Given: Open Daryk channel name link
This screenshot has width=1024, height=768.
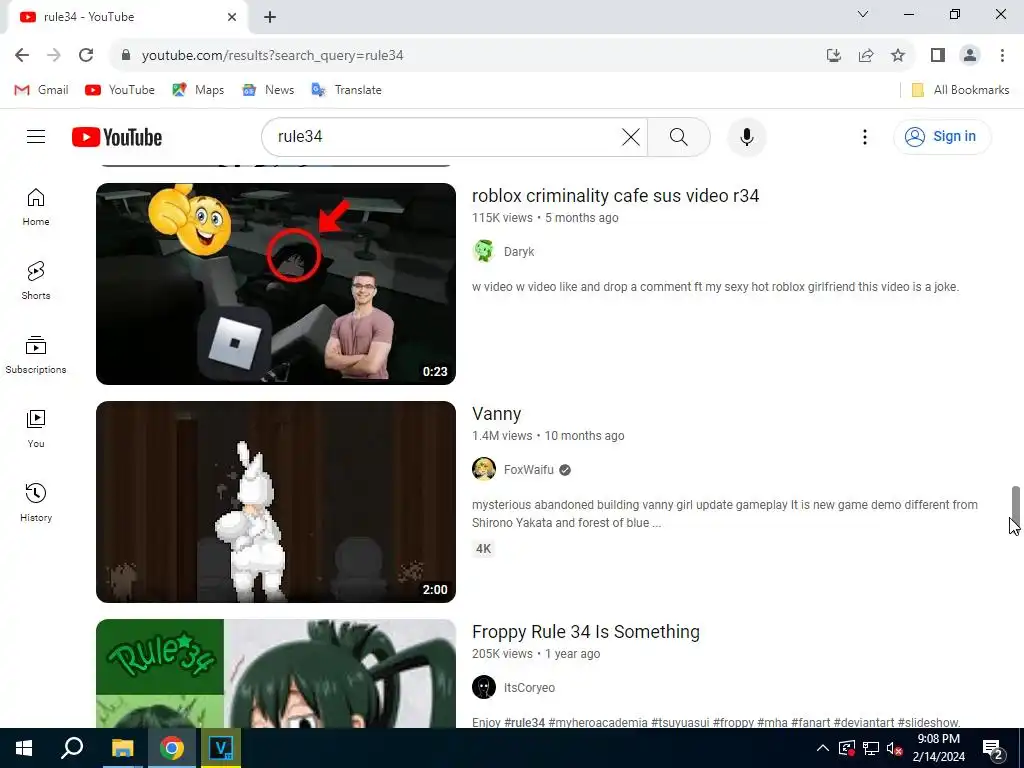Looking at the screenshot, I should [x=519, y=251].
